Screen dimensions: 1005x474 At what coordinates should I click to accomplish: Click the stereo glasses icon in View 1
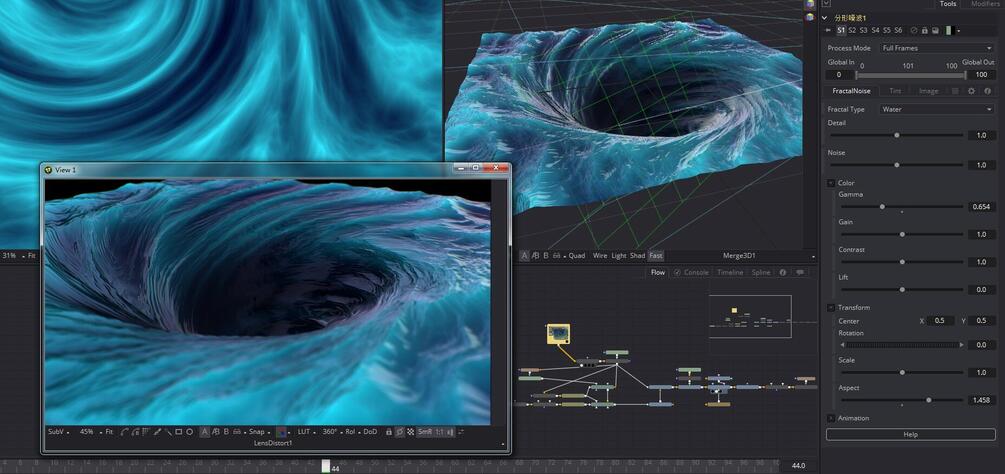point(237,432)
